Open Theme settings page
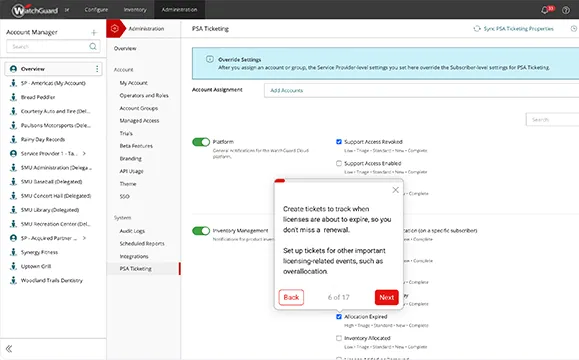 point(128,184)
